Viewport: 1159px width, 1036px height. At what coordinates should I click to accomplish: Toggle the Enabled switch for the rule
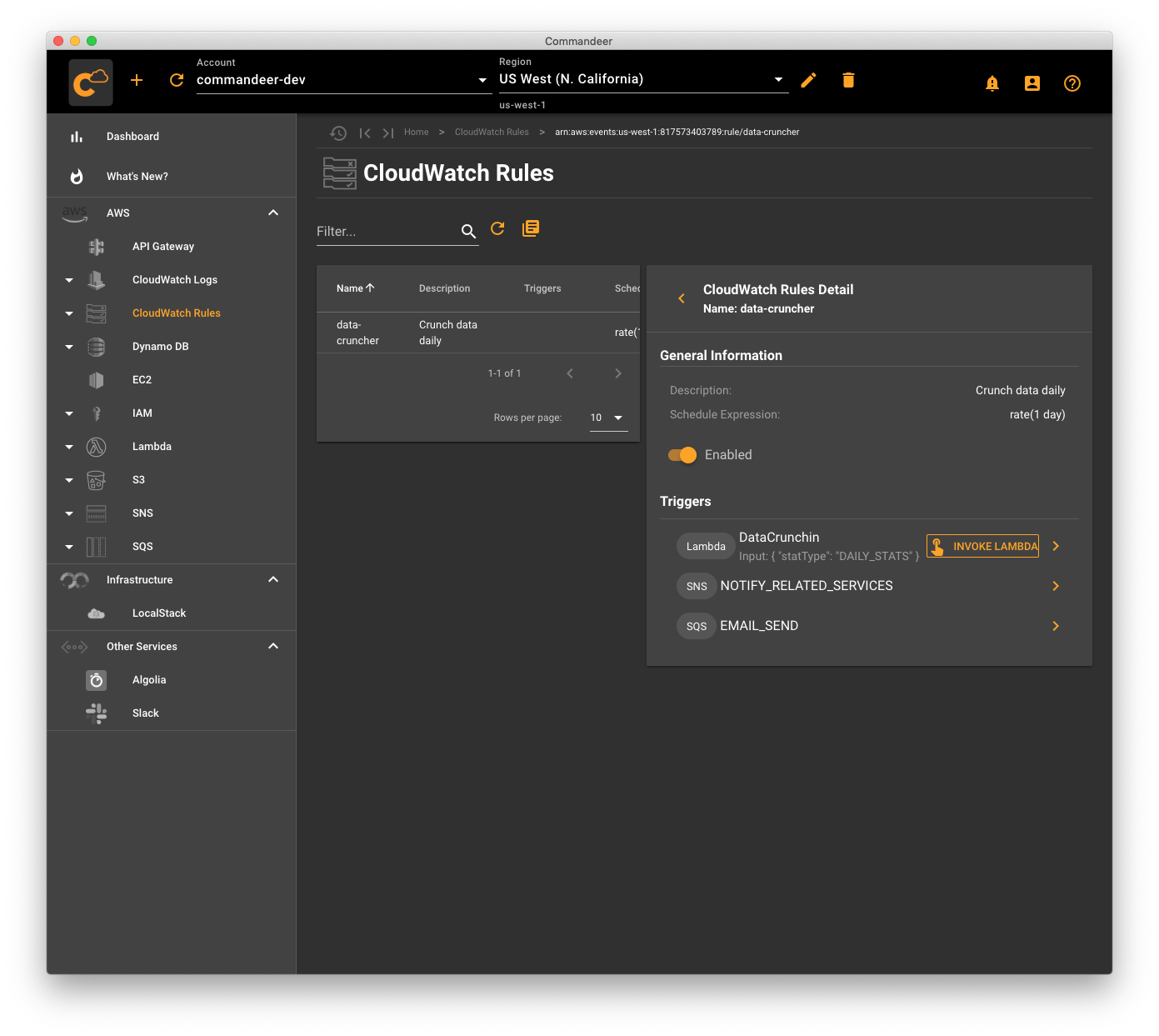[x=682, y=455]
